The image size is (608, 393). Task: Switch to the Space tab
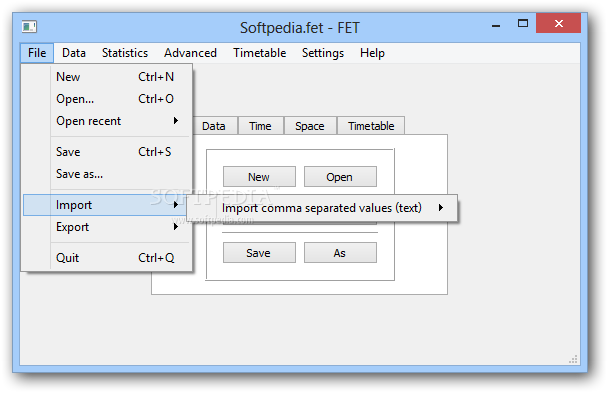[309, 126]
